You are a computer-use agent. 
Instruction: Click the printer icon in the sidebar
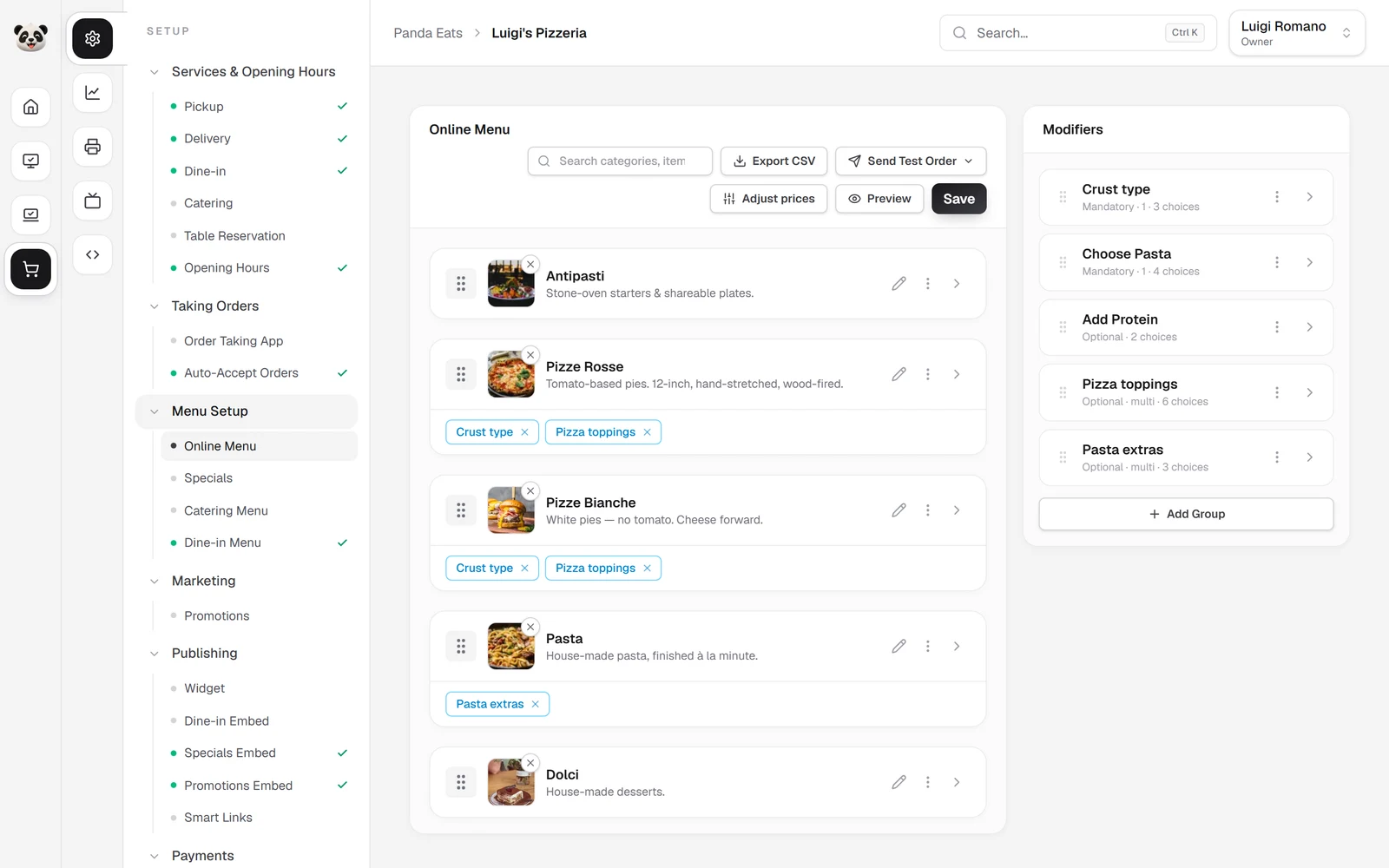tap(92, 147)
